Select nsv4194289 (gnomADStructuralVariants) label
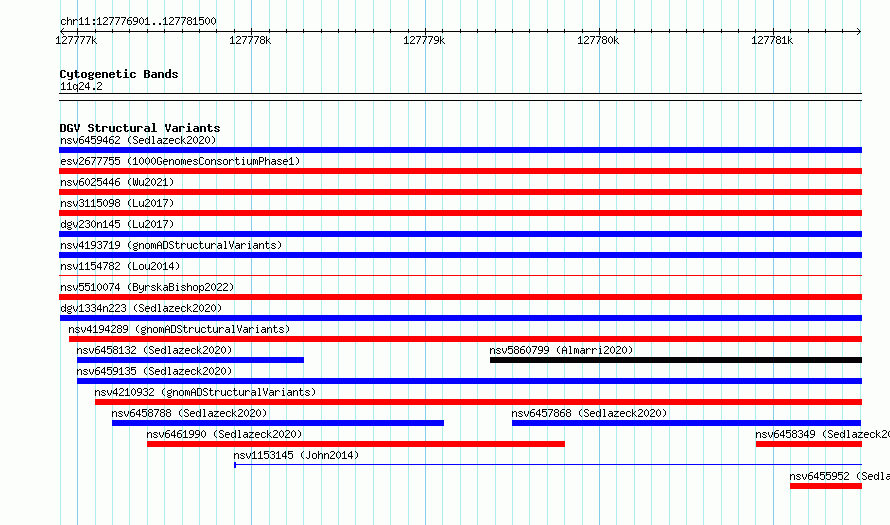Viewport: 890px width, 525px height. [179, 329]
